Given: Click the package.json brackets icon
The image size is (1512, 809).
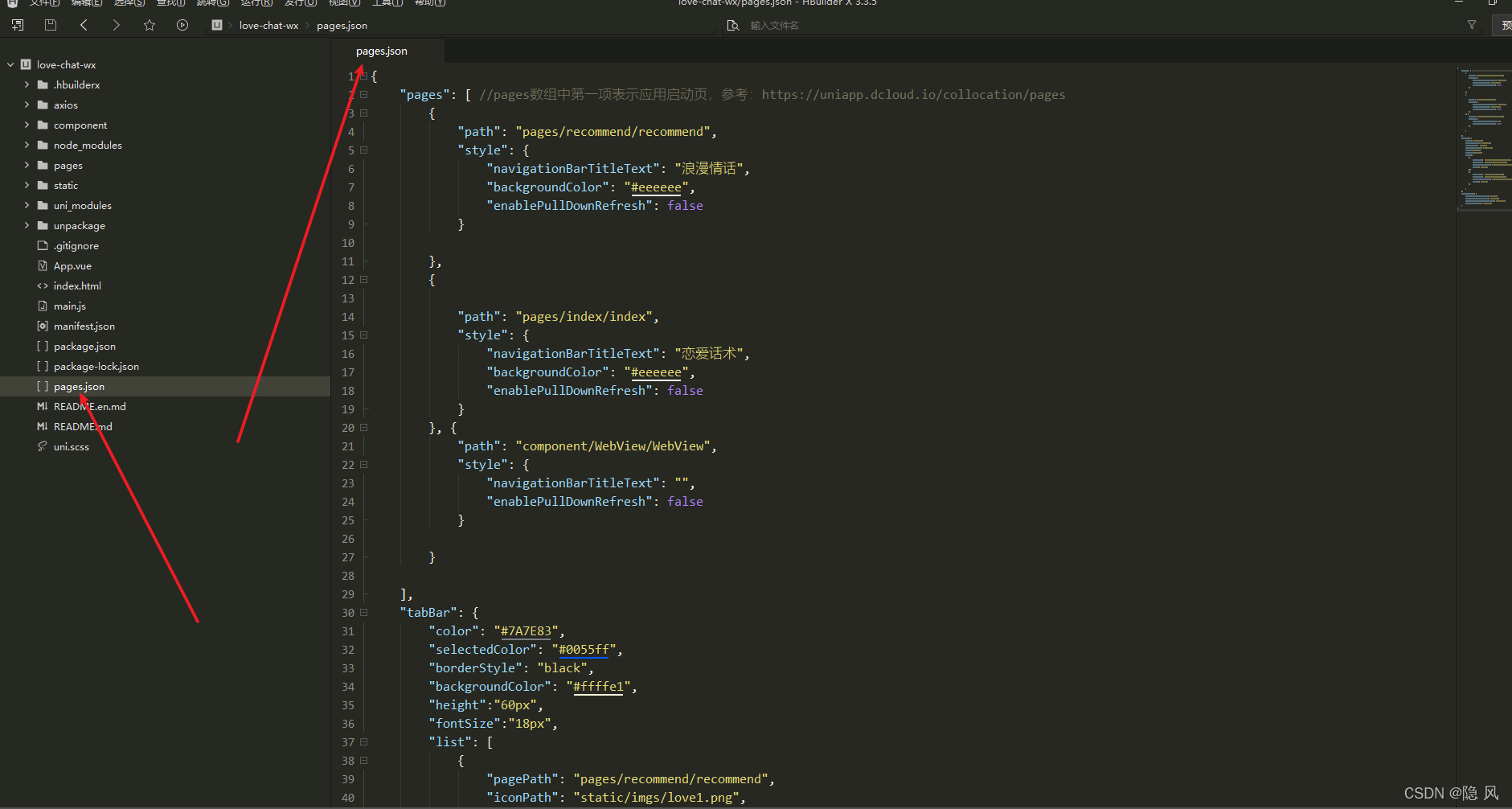Looking at the screenshot, I should pos(43,346).
